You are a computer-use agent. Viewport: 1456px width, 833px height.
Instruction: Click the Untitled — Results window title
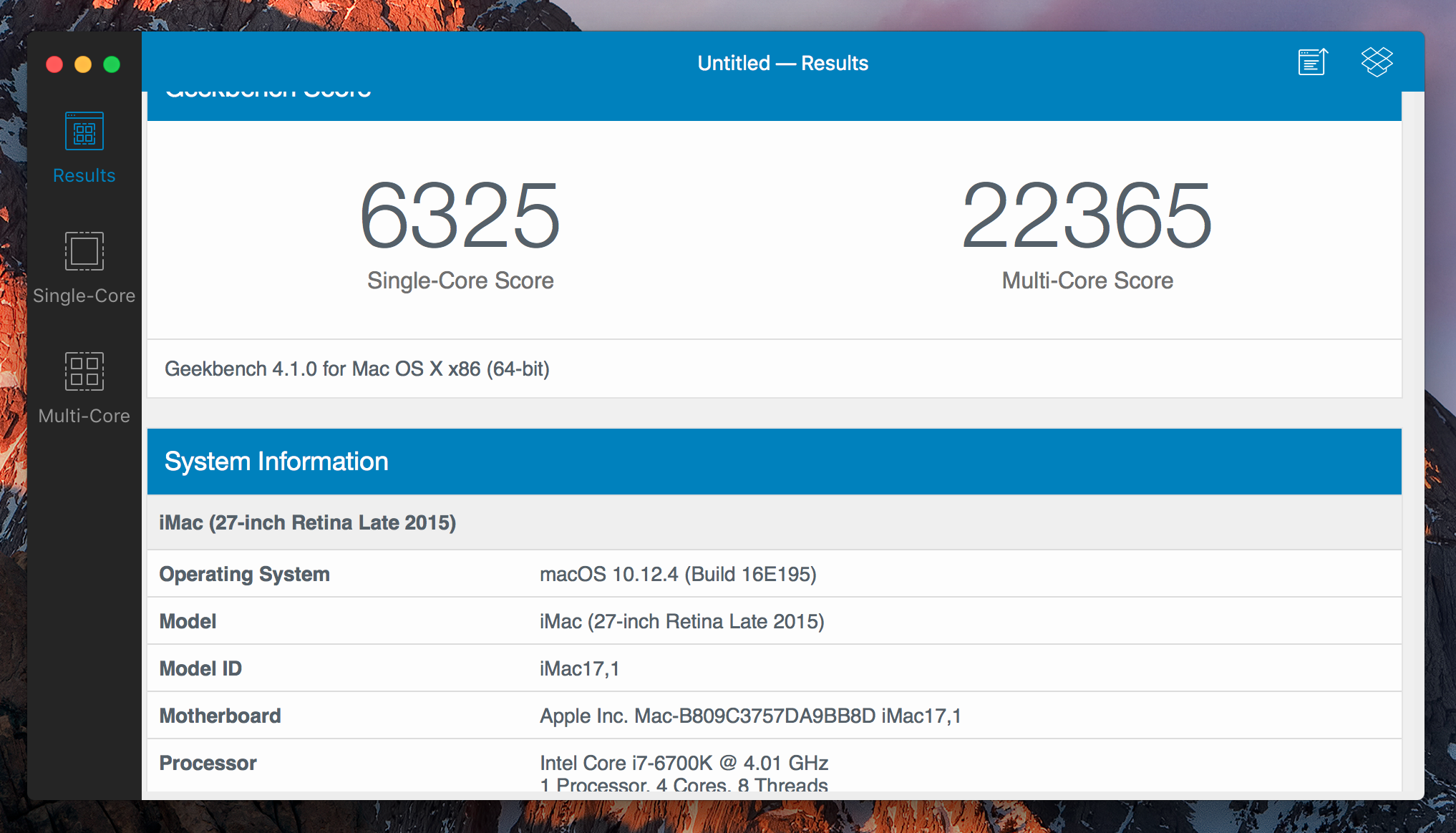(x=783, y=63)
